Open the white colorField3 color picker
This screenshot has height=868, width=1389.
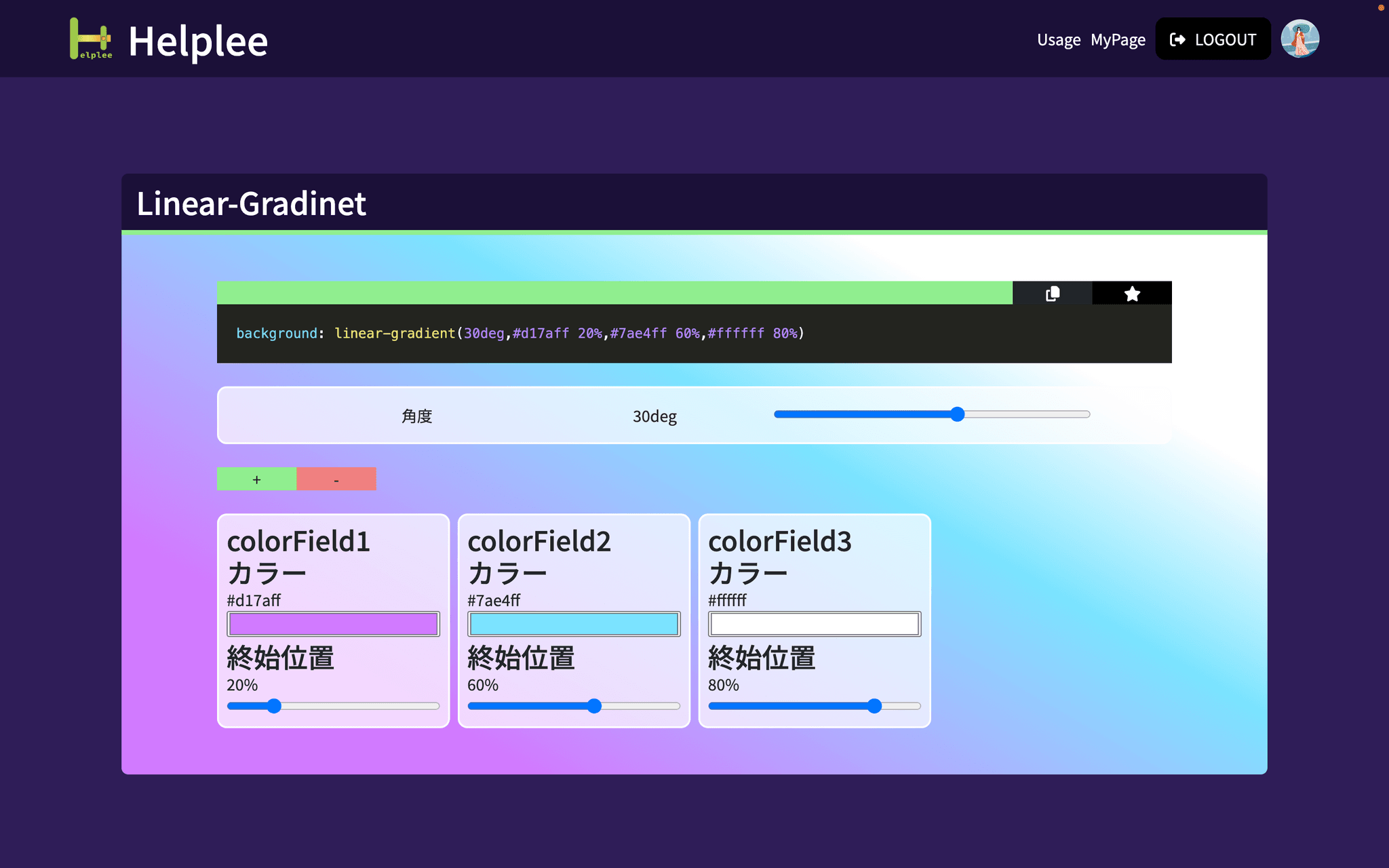click(814, 623)
